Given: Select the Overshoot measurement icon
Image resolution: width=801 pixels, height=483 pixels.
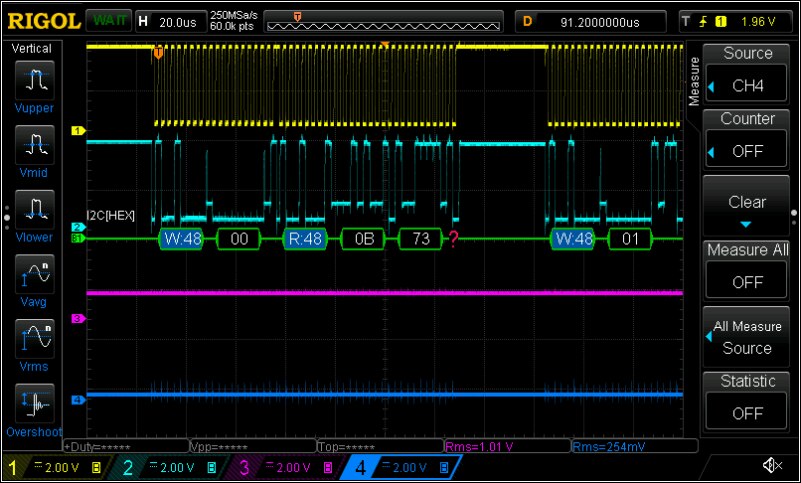Looking at the screenshot, I should click(x=36, y=402).
